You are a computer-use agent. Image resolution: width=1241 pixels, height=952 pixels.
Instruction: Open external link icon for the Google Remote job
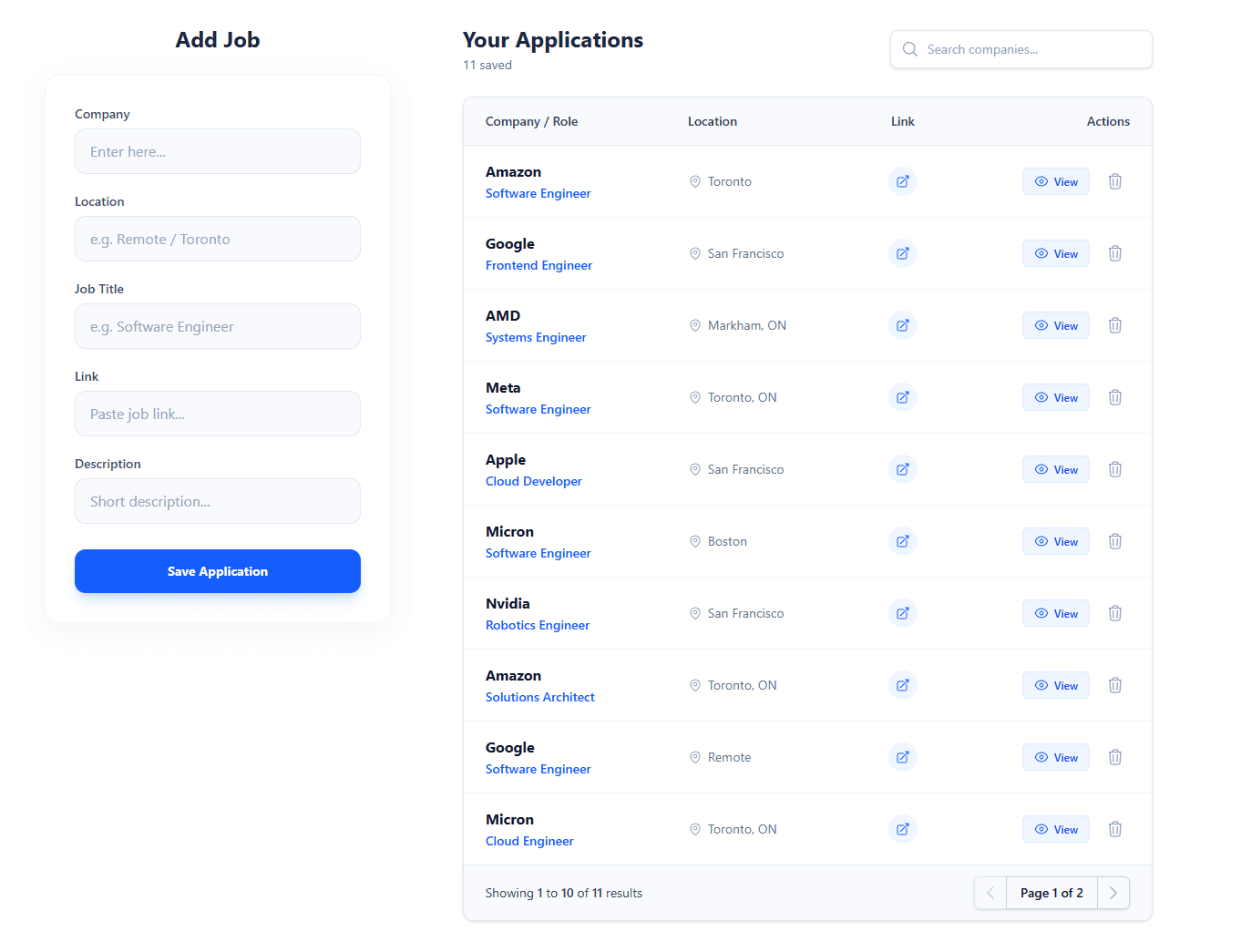point(902,757)
